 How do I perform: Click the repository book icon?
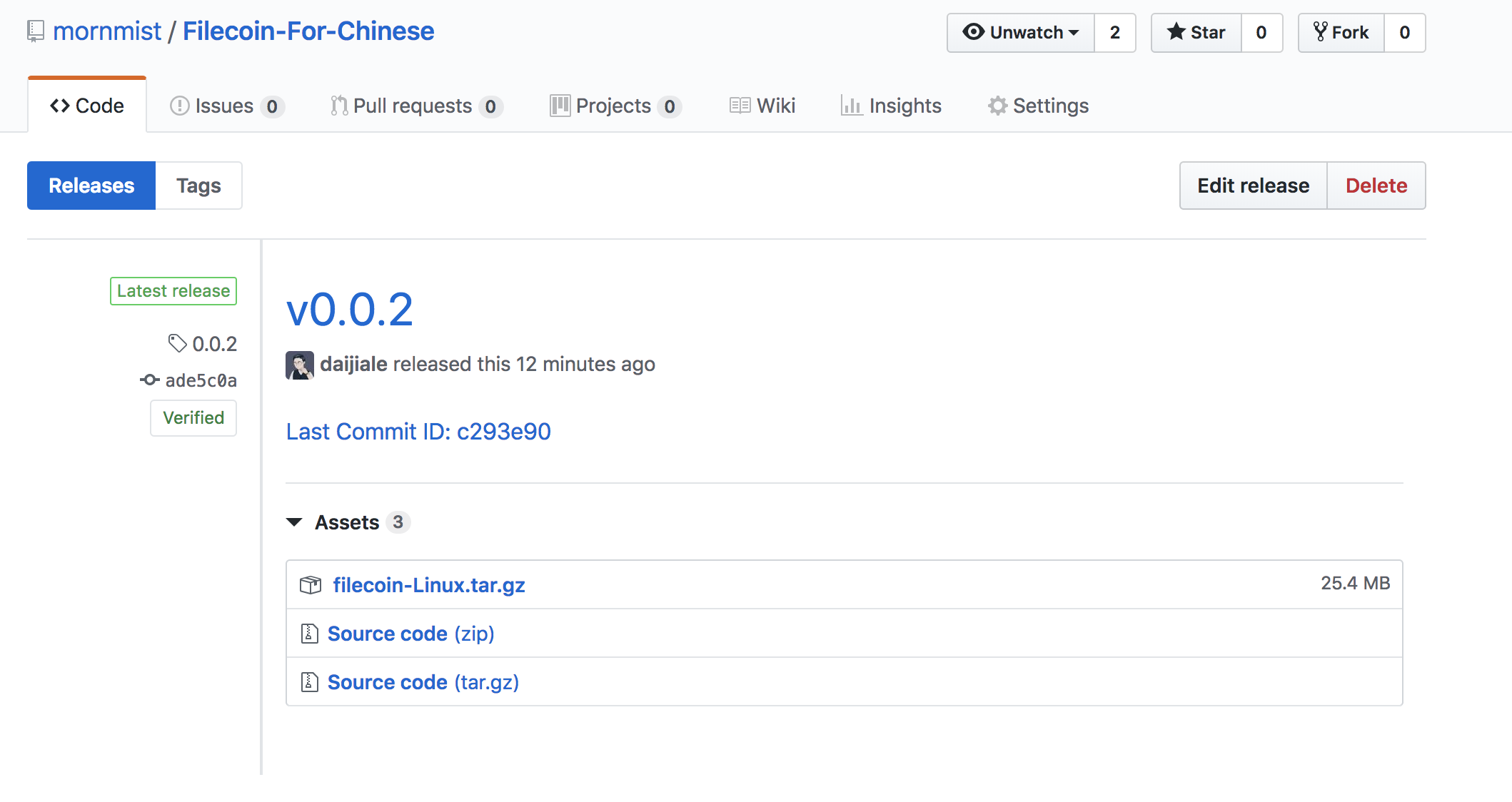pos(36,31)
